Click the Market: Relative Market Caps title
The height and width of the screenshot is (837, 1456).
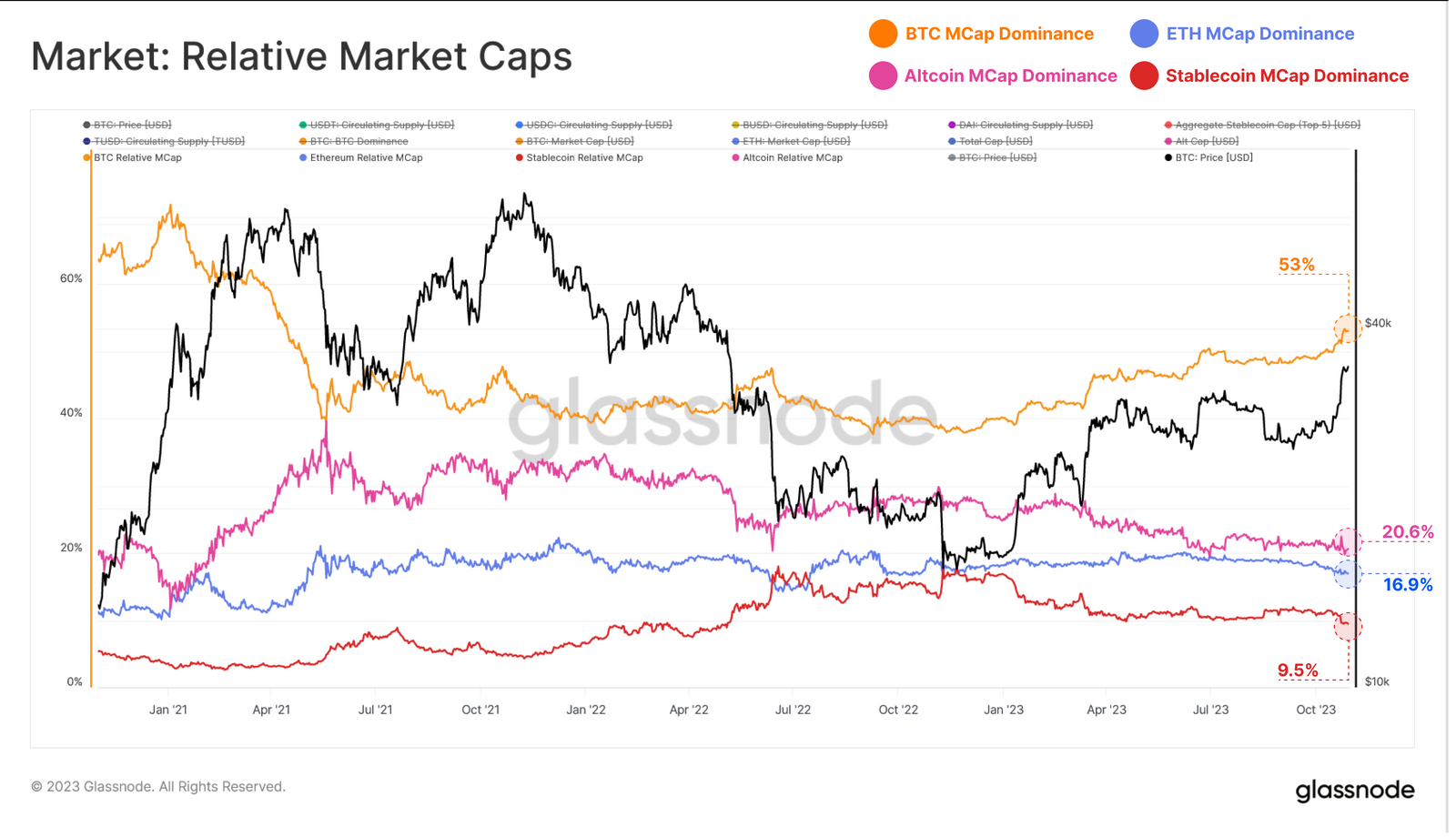pyautogui.click(x=301, y=56)
